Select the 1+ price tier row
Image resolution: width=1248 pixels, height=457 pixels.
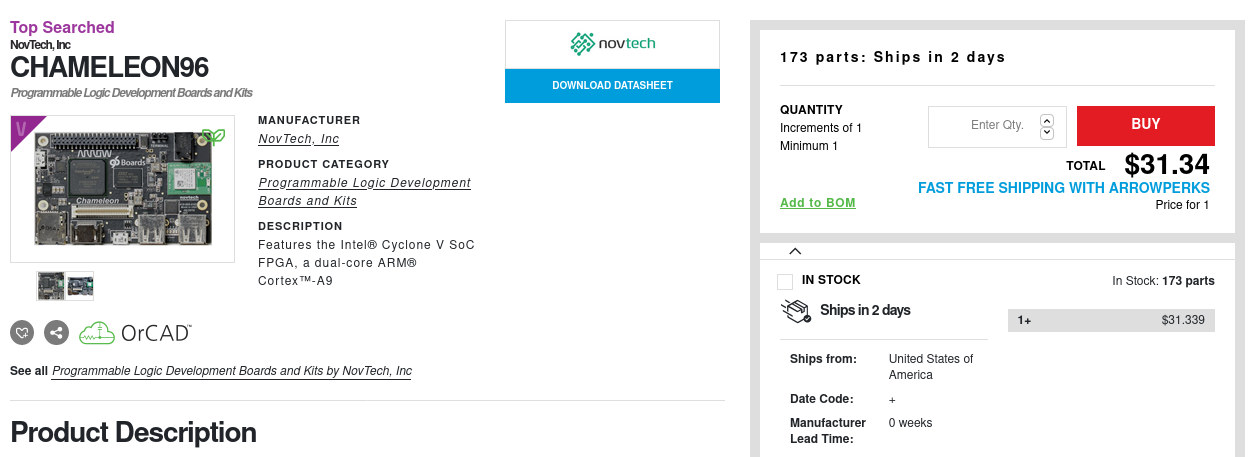coord(1111,321)
